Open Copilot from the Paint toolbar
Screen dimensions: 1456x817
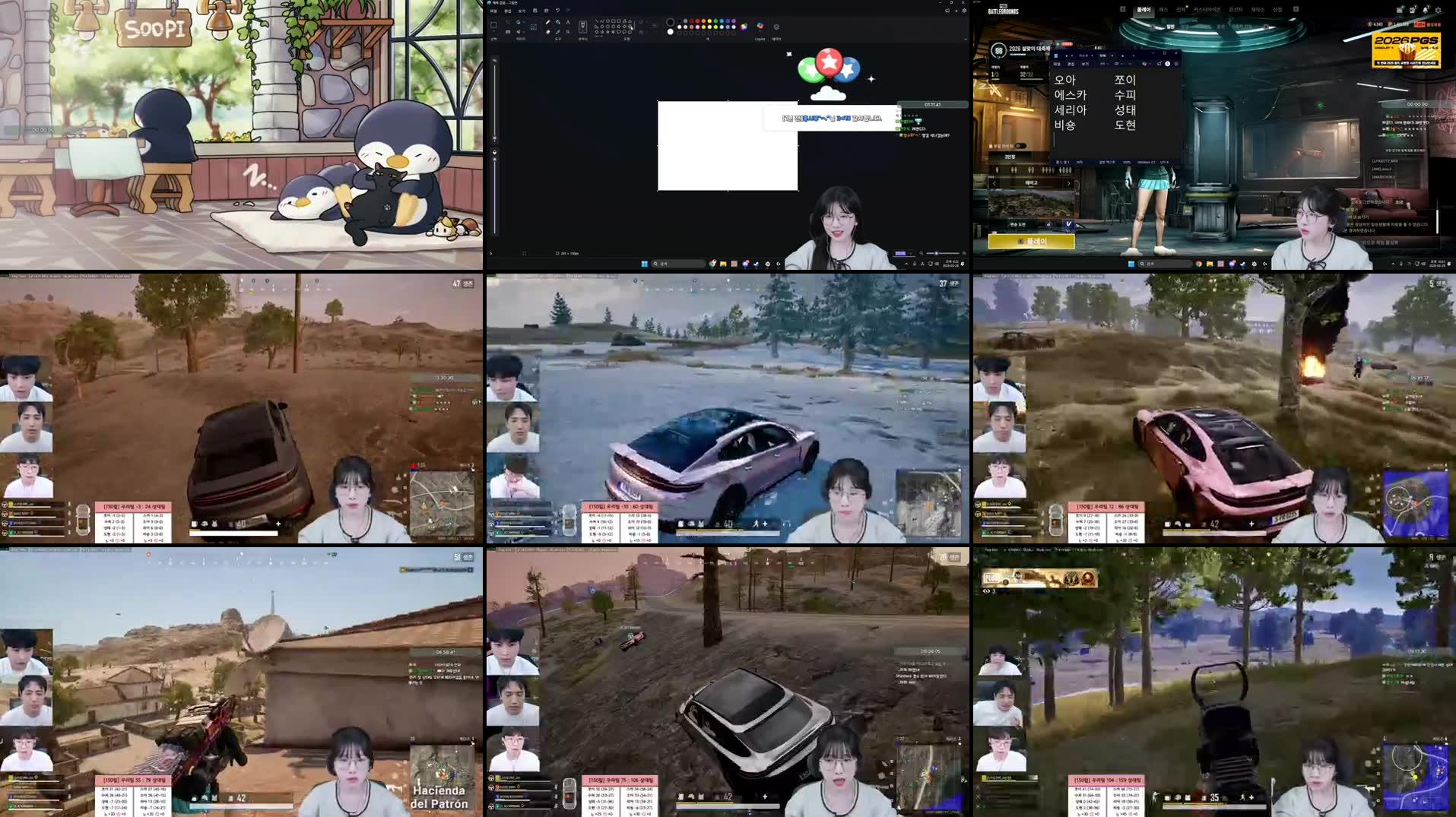coord(760,25)
